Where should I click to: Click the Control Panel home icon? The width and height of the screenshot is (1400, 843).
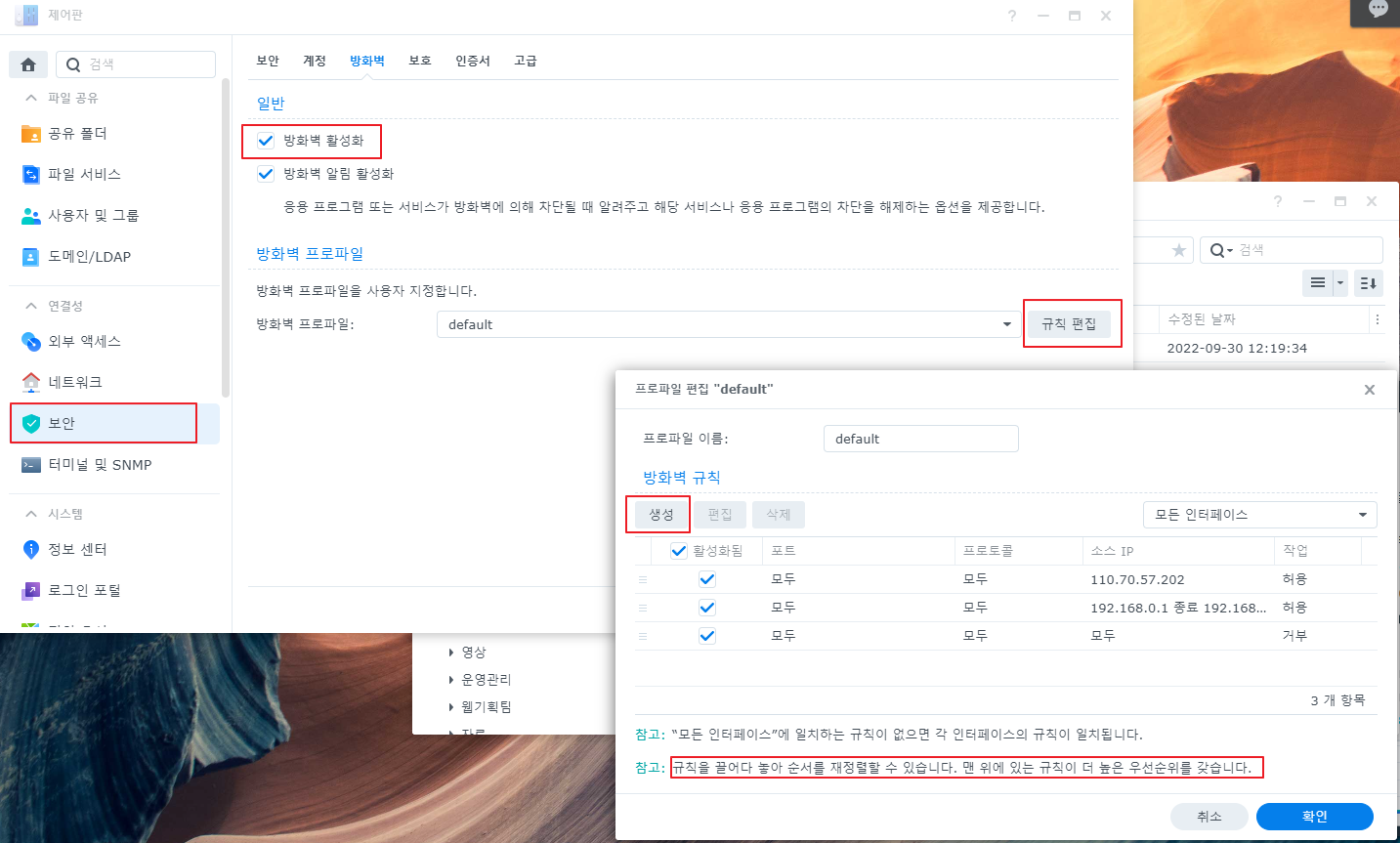pyautogui.click(x=28, y=64)
